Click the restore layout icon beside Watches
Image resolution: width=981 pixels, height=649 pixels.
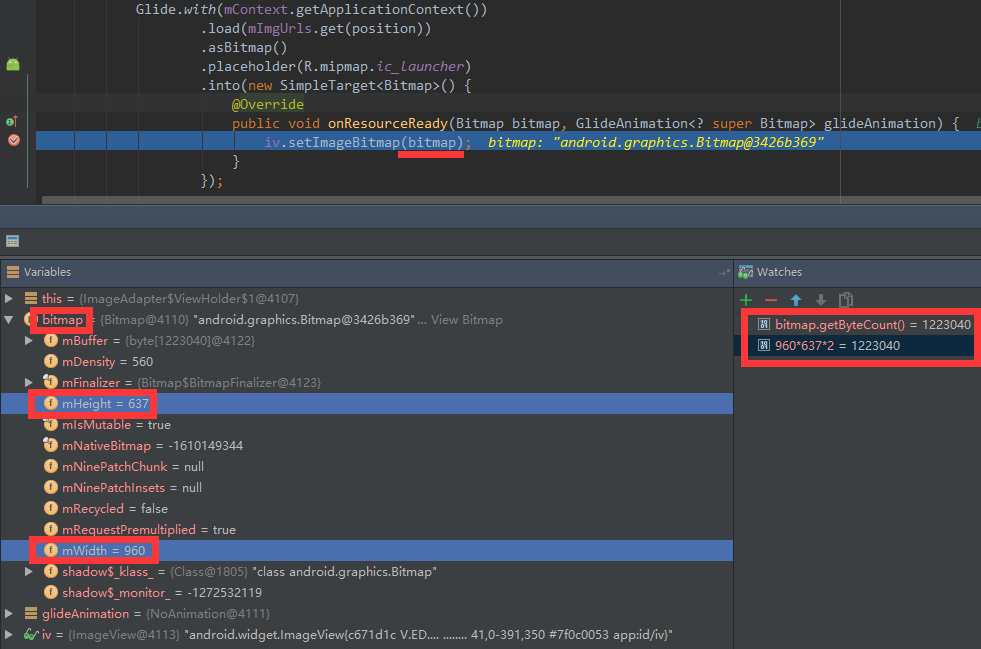[x=724, y=272]
